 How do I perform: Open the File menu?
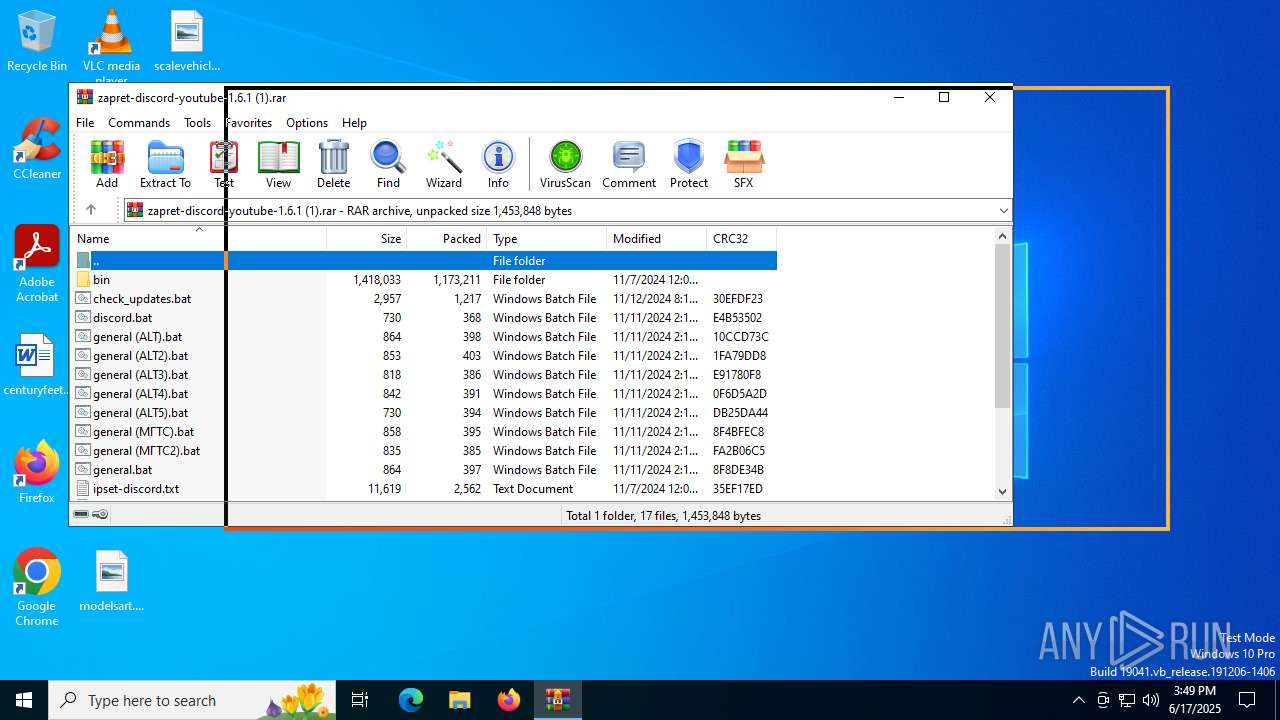(85, 122)
